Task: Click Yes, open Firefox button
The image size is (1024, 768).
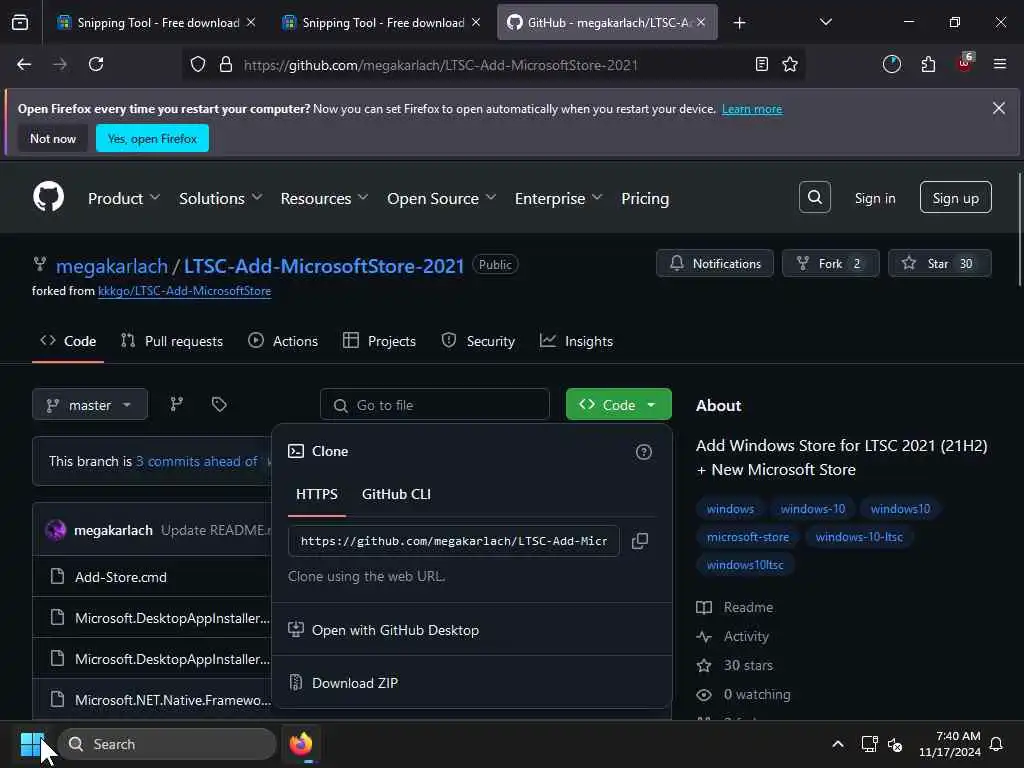Action: (x=152, y=138)
